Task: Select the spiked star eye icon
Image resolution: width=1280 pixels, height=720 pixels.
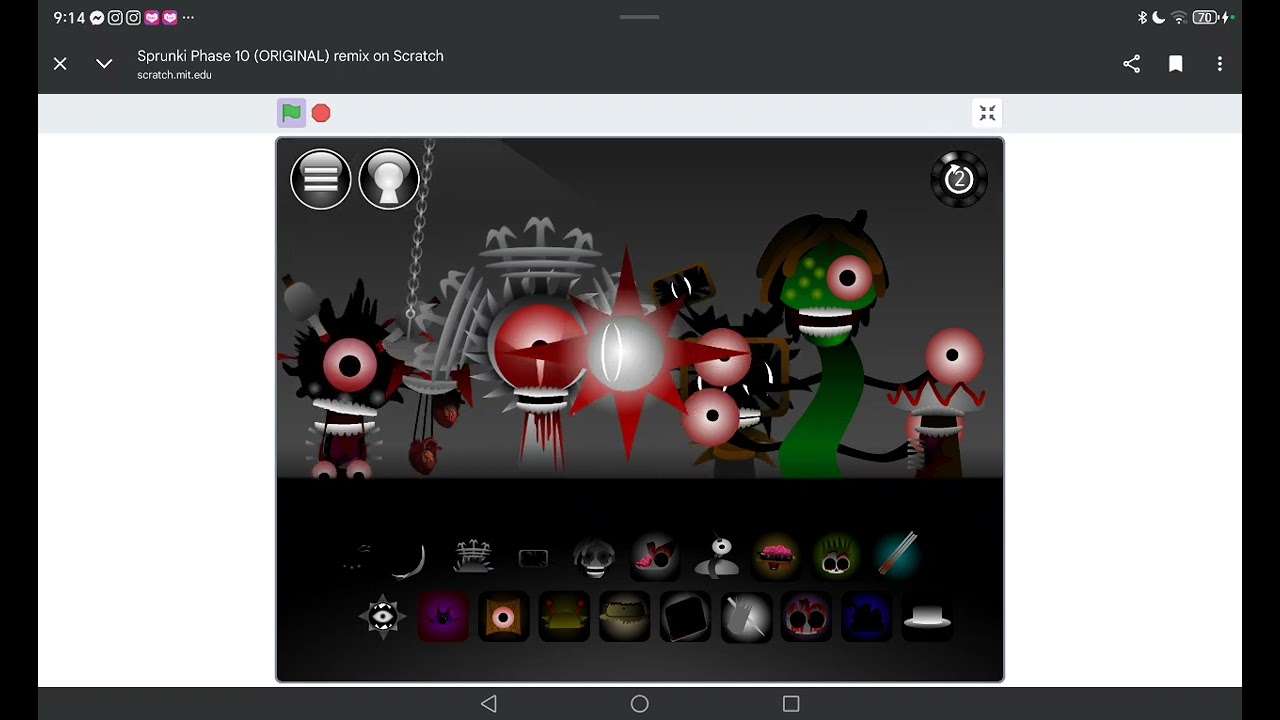Action: coord(382,616)
